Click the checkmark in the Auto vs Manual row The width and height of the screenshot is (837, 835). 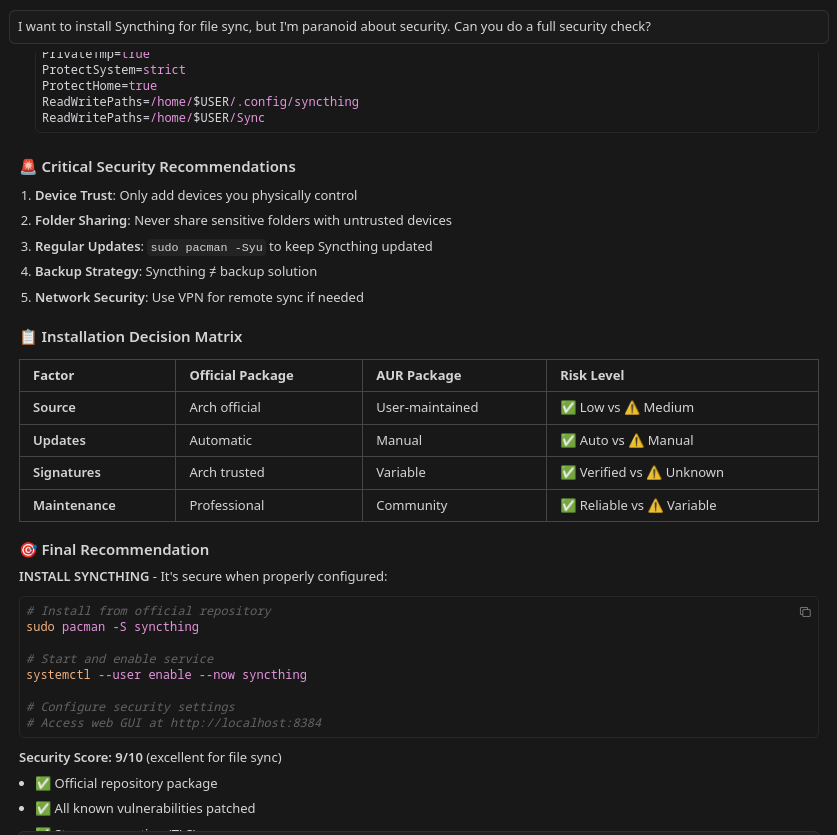[x=568, y=440]
